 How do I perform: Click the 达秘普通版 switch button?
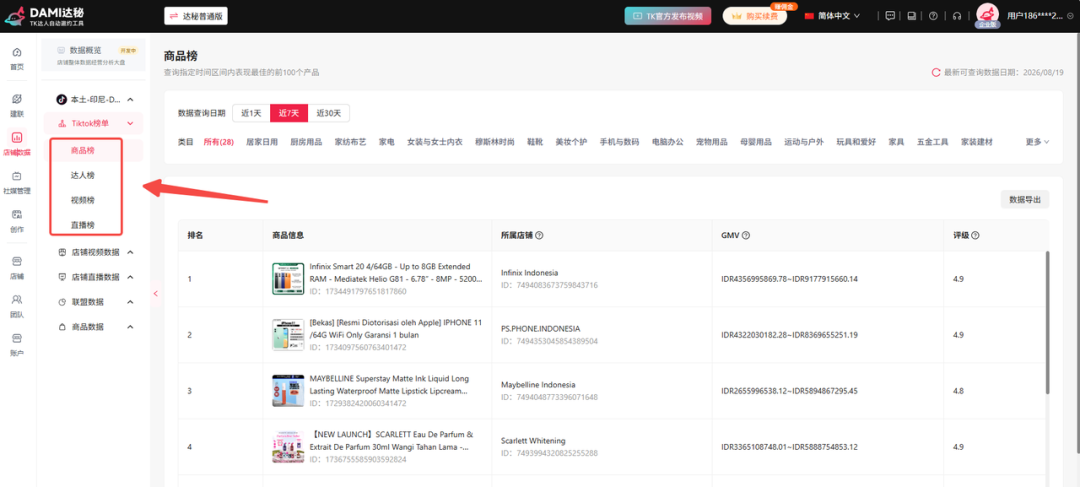pyautogui.click(x=196, y=16)
